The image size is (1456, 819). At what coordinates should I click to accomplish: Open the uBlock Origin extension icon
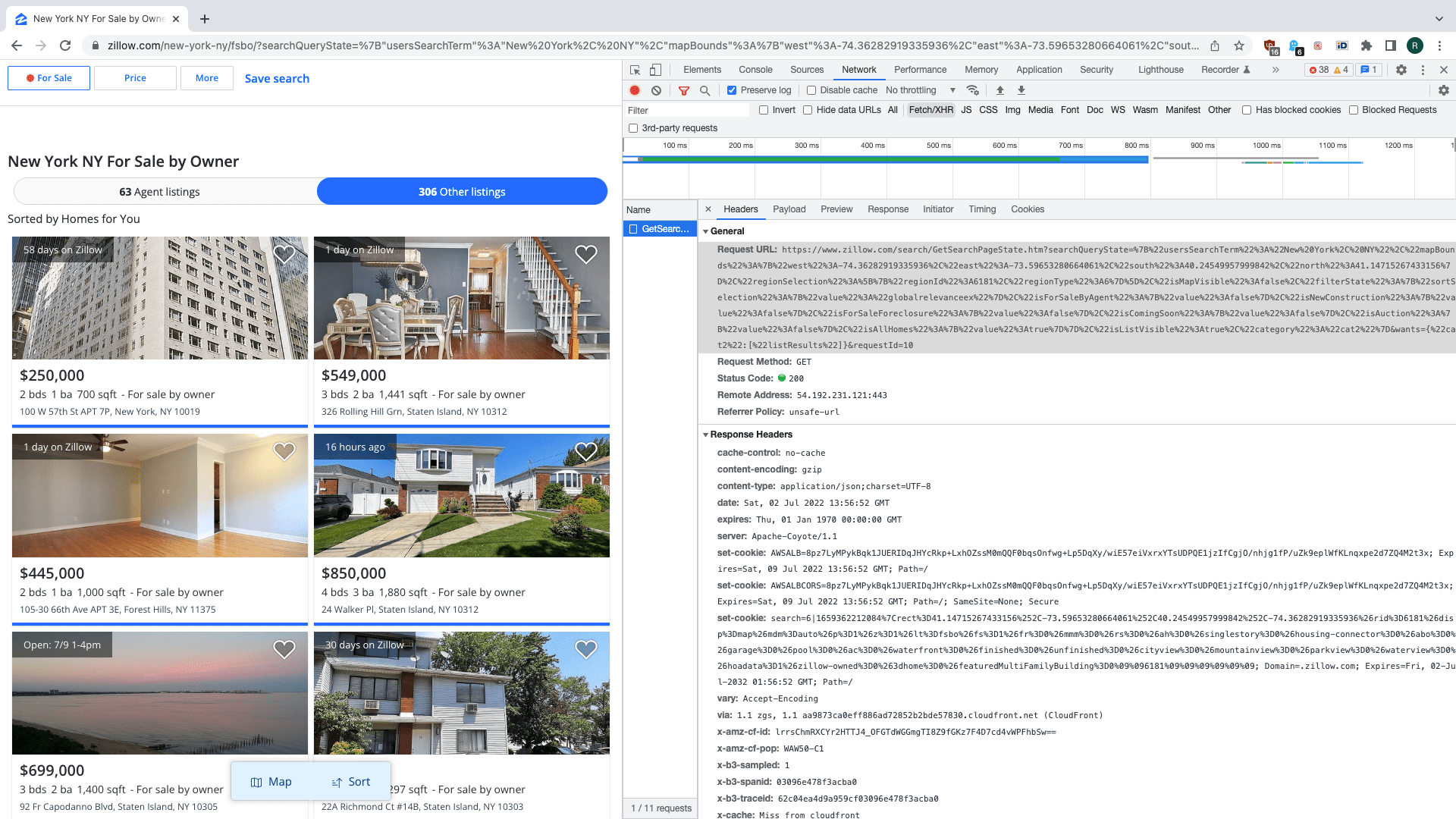(1271, 45)
